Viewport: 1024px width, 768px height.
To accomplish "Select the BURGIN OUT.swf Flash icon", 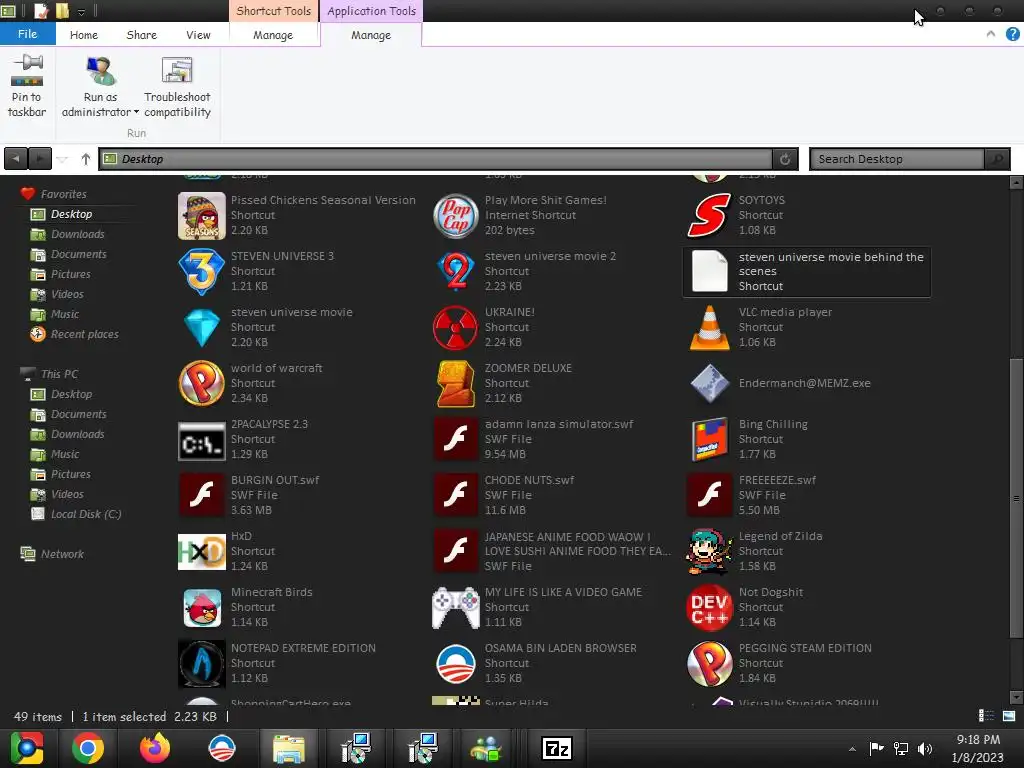I will tap(202, 495).
